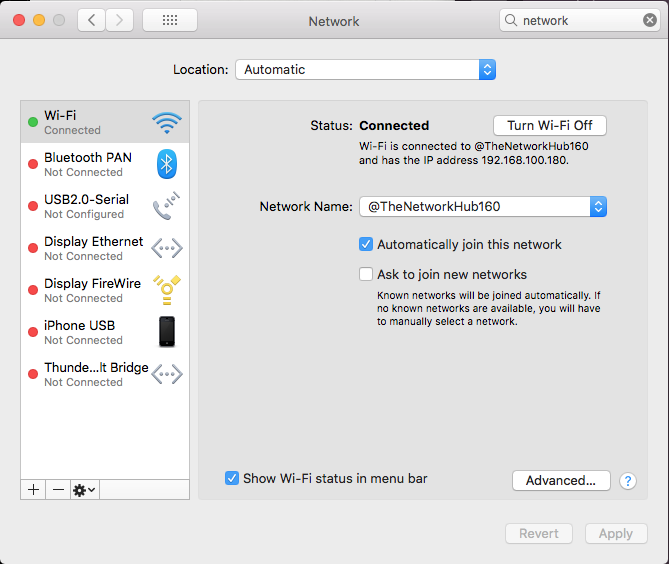
Task: Clear the search field text
Action: click(x=649, y=20)
